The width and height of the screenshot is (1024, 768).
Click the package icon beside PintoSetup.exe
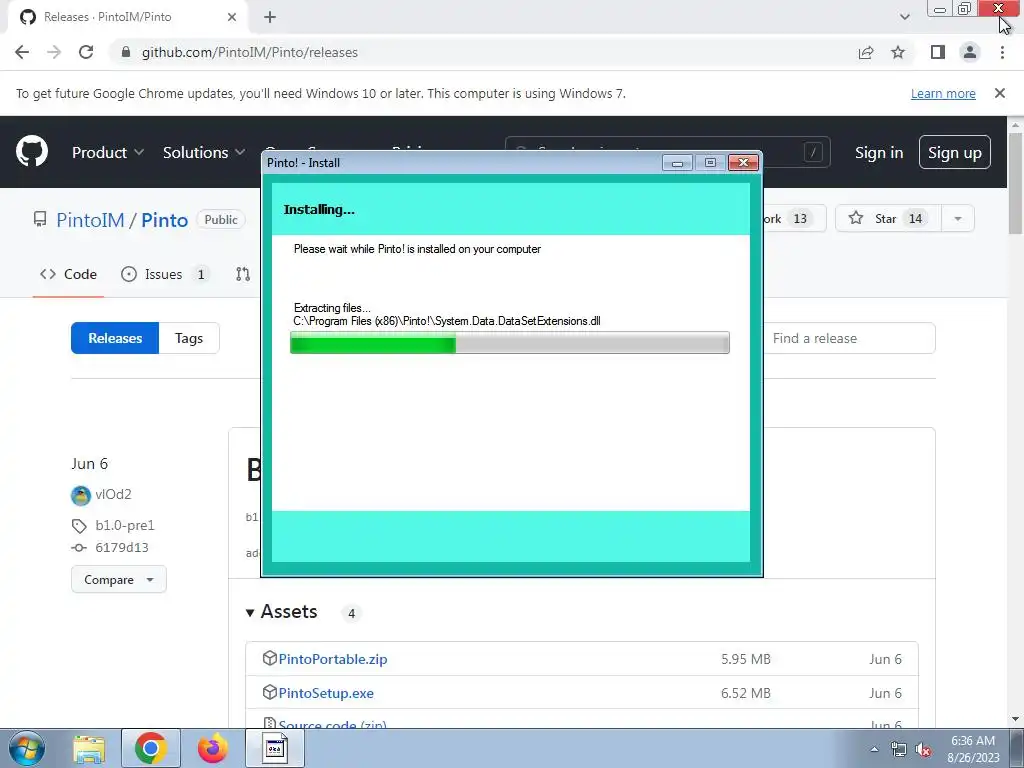269,692
